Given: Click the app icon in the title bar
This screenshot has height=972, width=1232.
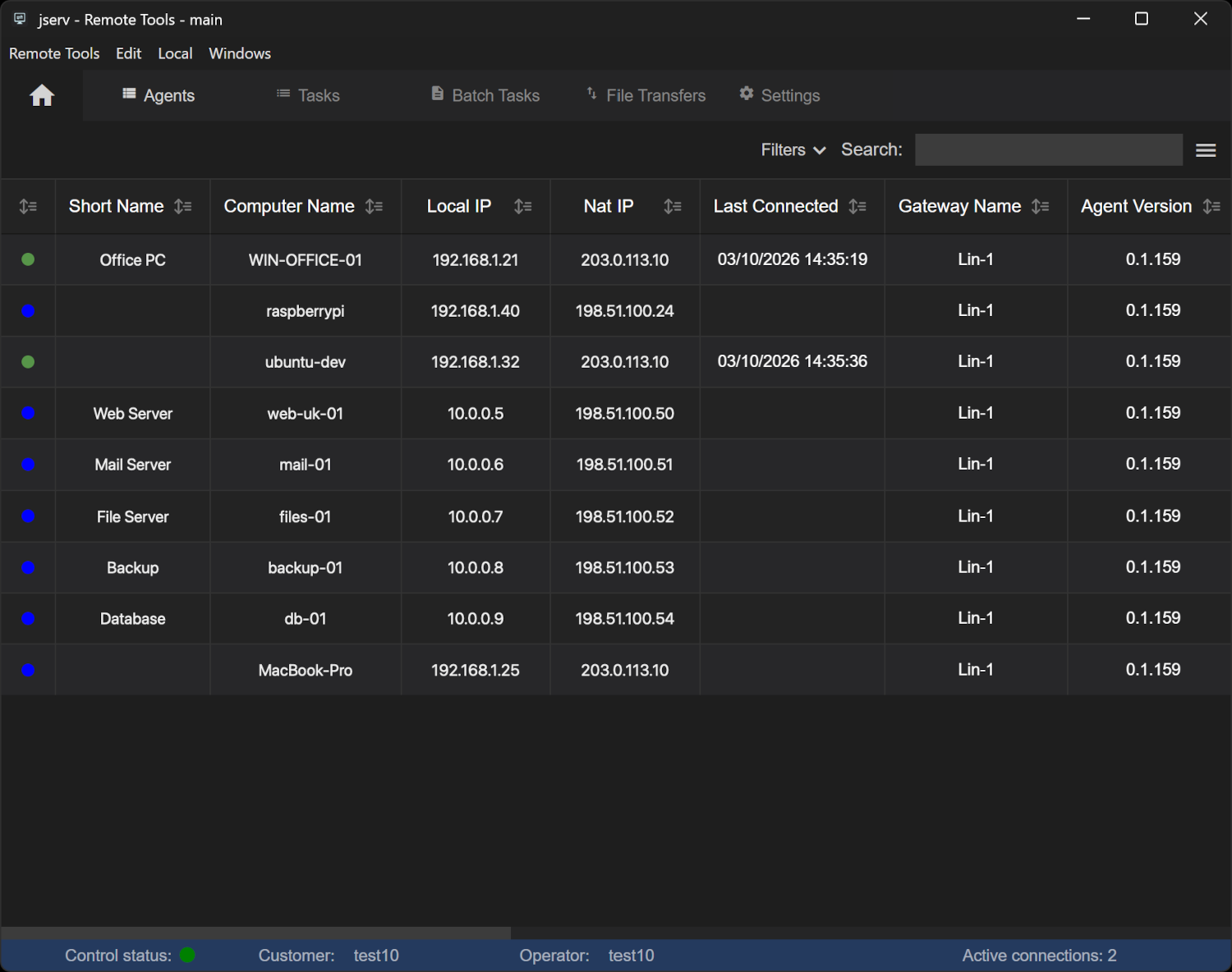Looking at the screenshot, I should click(x=20, y=19).
